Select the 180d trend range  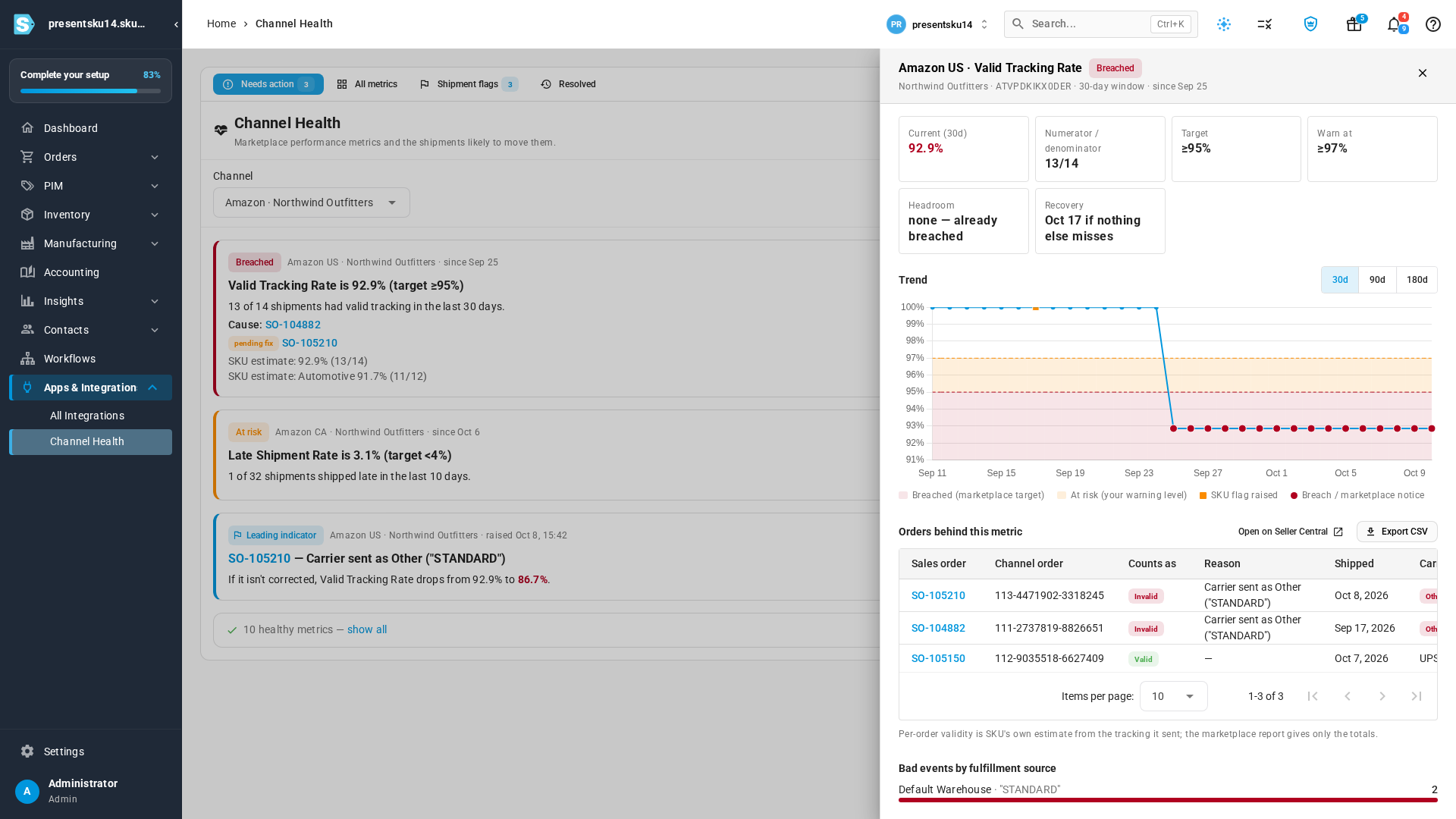click(1417, 280)
